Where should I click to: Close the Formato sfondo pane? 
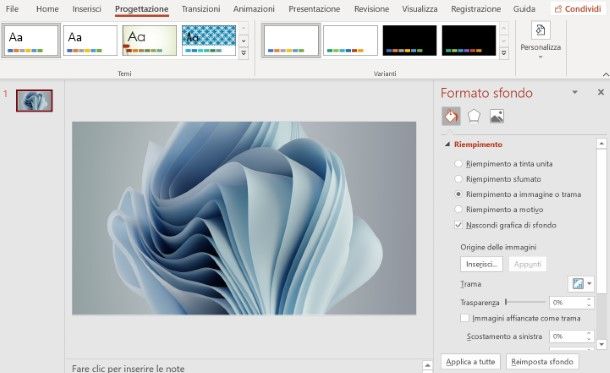[601, 92]
